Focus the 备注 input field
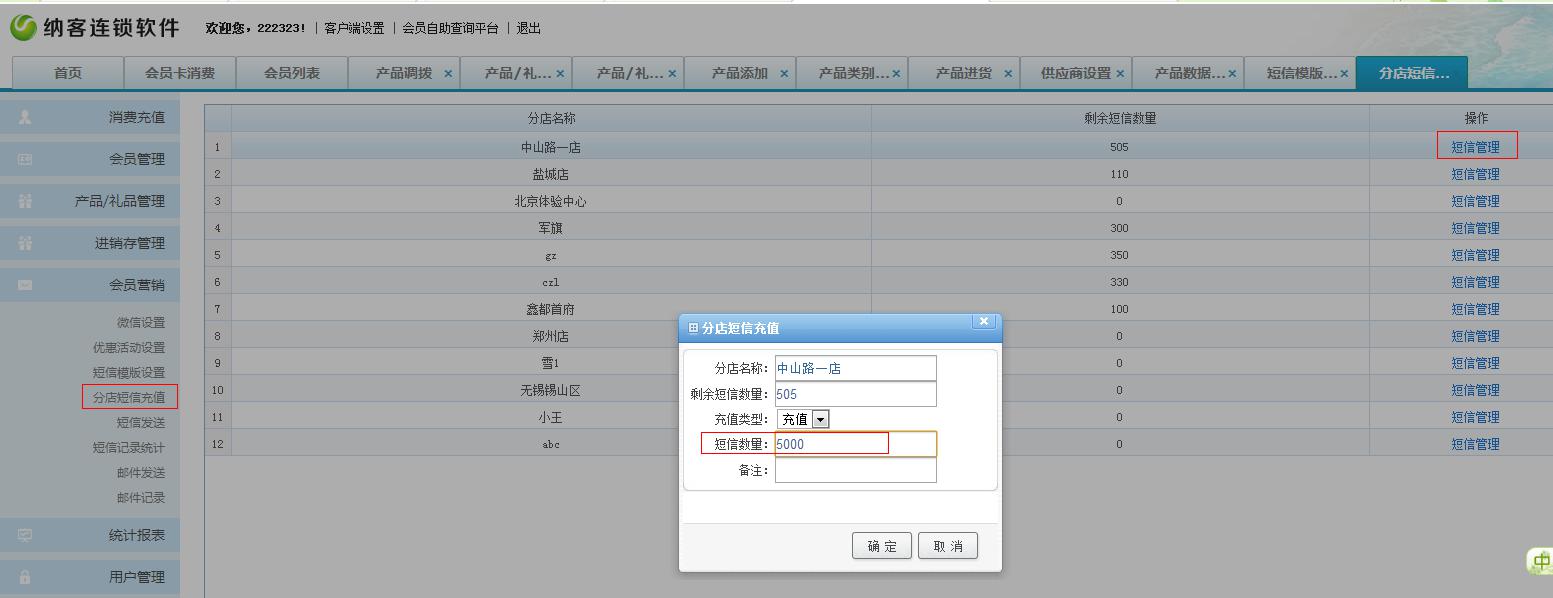Viewport: 1553px width, 598px height. (855, 471)
